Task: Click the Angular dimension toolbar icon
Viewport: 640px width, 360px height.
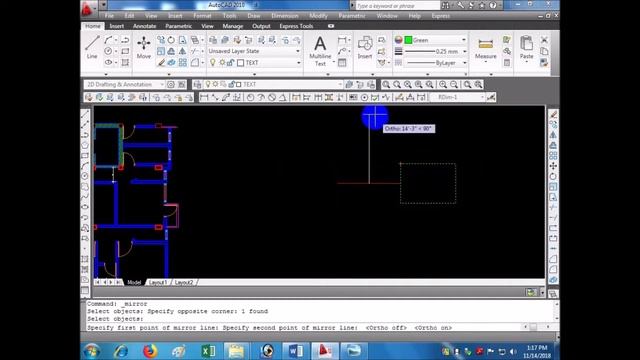Action: [282, 97]
